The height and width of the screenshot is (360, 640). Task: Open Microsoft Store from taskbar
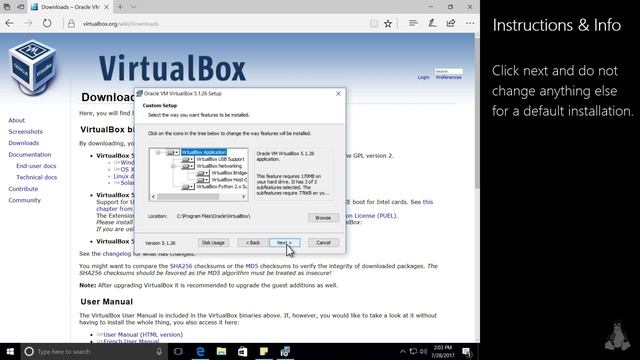242,351
